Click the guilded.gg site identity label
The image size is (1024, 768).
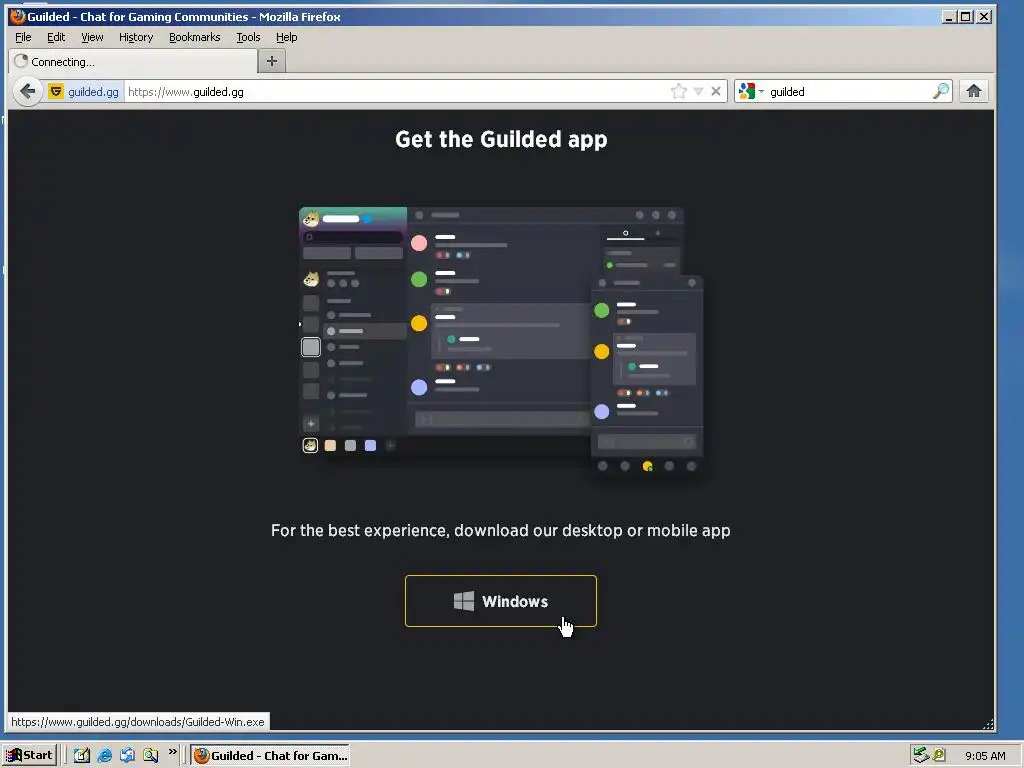click(93, 91)
